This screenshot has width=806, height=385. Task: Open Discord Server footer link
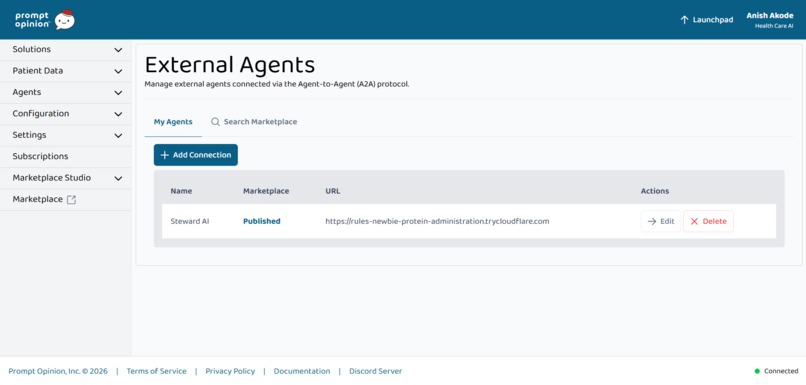375,371
